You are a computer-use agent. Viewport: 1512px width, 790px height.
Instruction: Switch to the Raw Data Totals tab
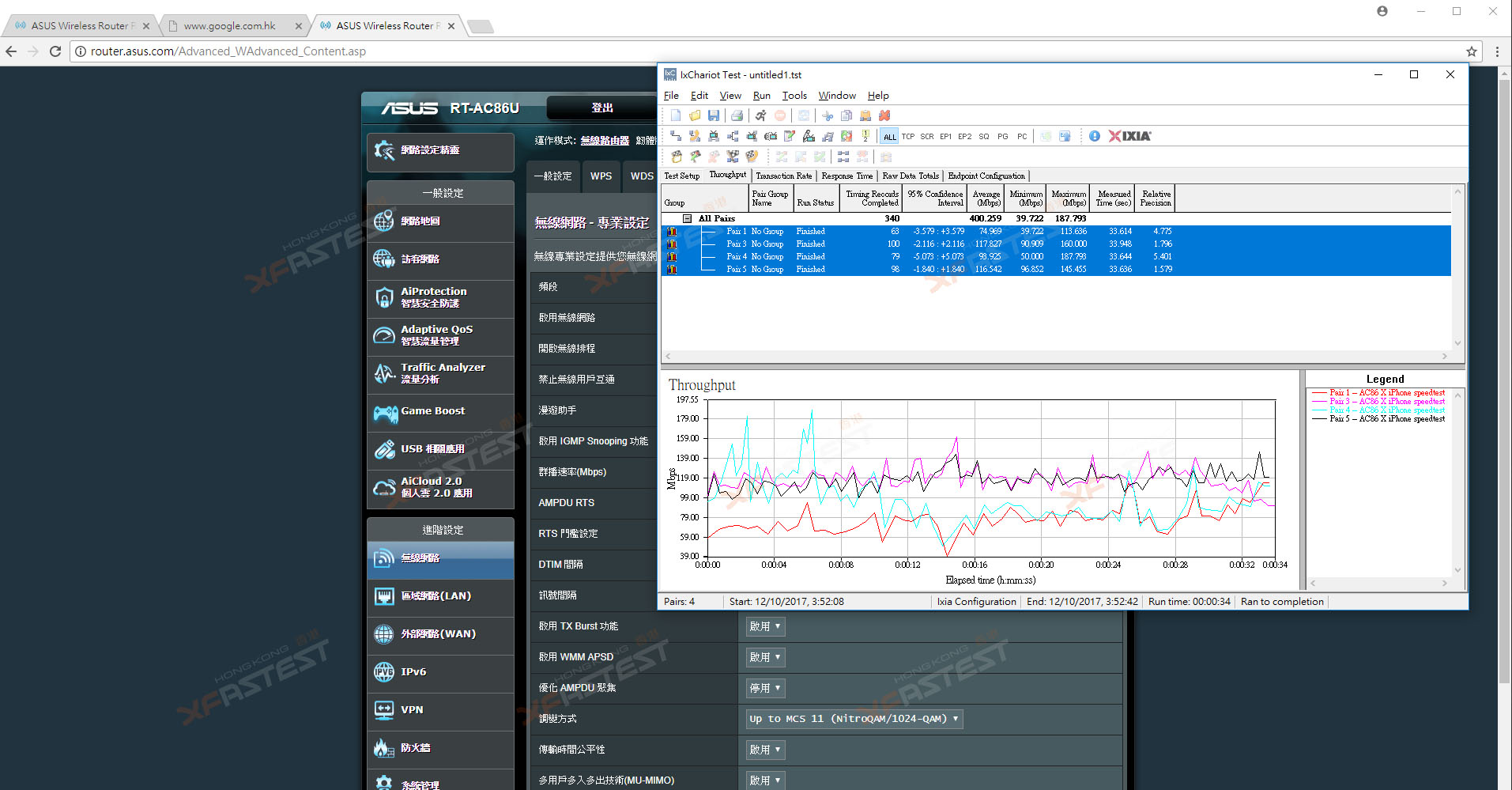pyautogui.click(x=911, y=176)
